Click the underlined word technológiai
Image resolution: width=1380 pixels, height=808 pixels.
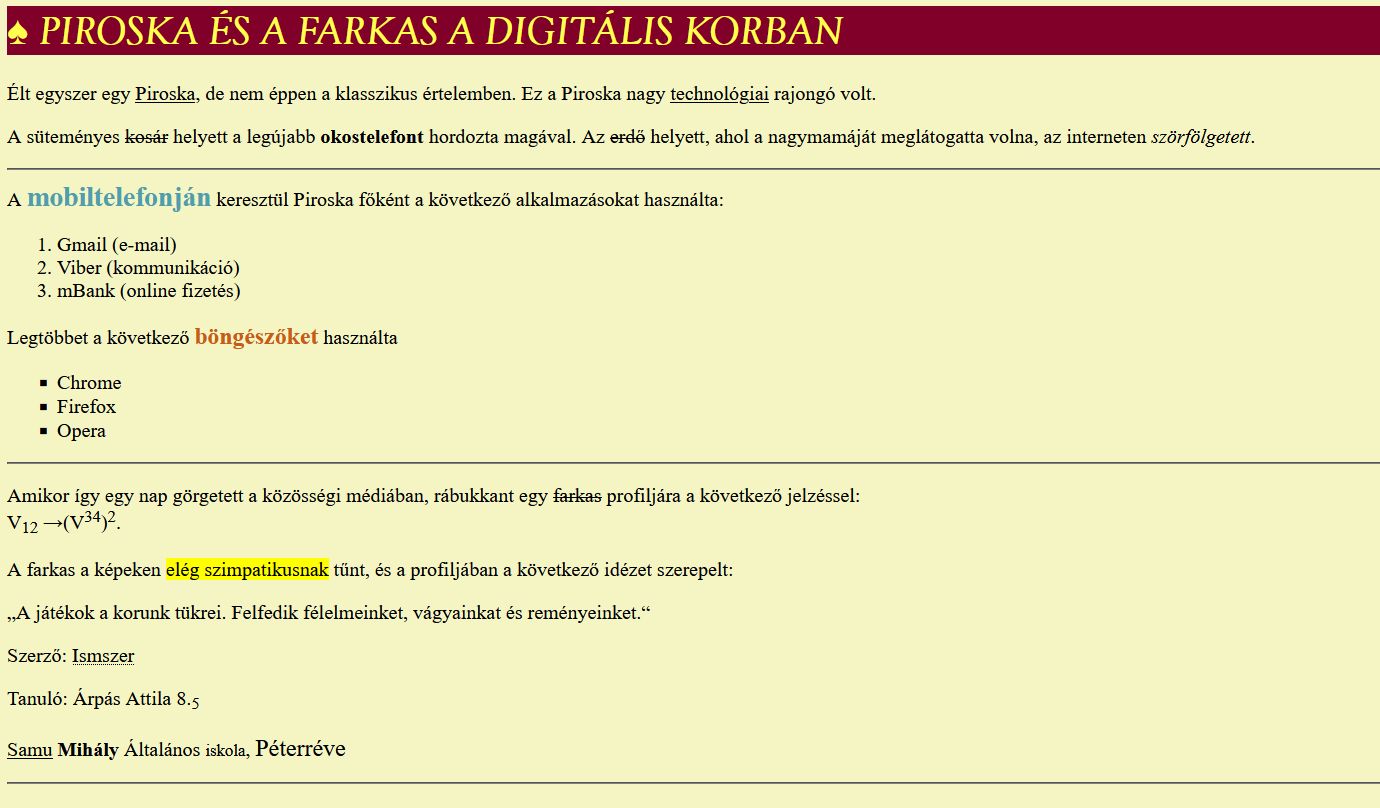coord(719,95)
